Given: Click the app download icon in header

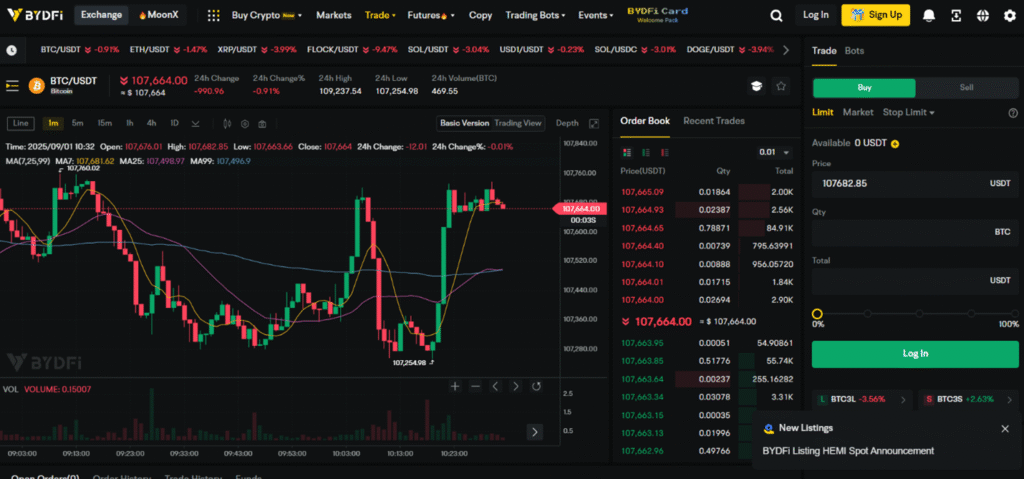Looking at the screenshot, I should point(956,15).
